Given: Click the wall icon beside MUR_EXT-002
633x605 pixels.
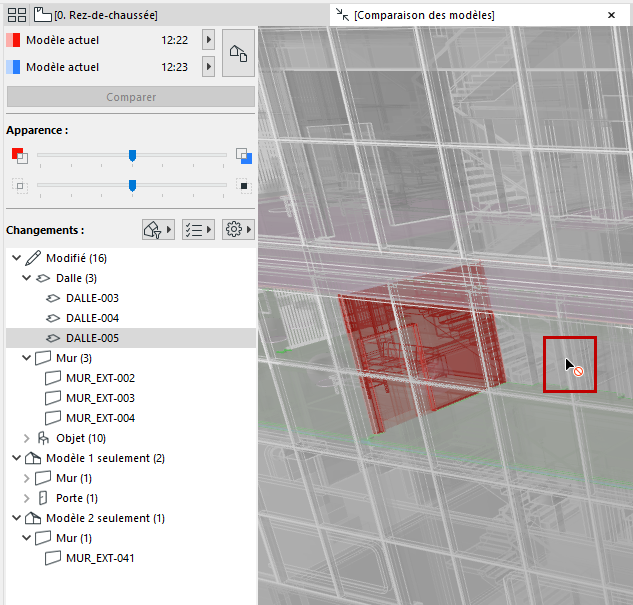Looking at the screenshot, I should [x=53, y=378].
